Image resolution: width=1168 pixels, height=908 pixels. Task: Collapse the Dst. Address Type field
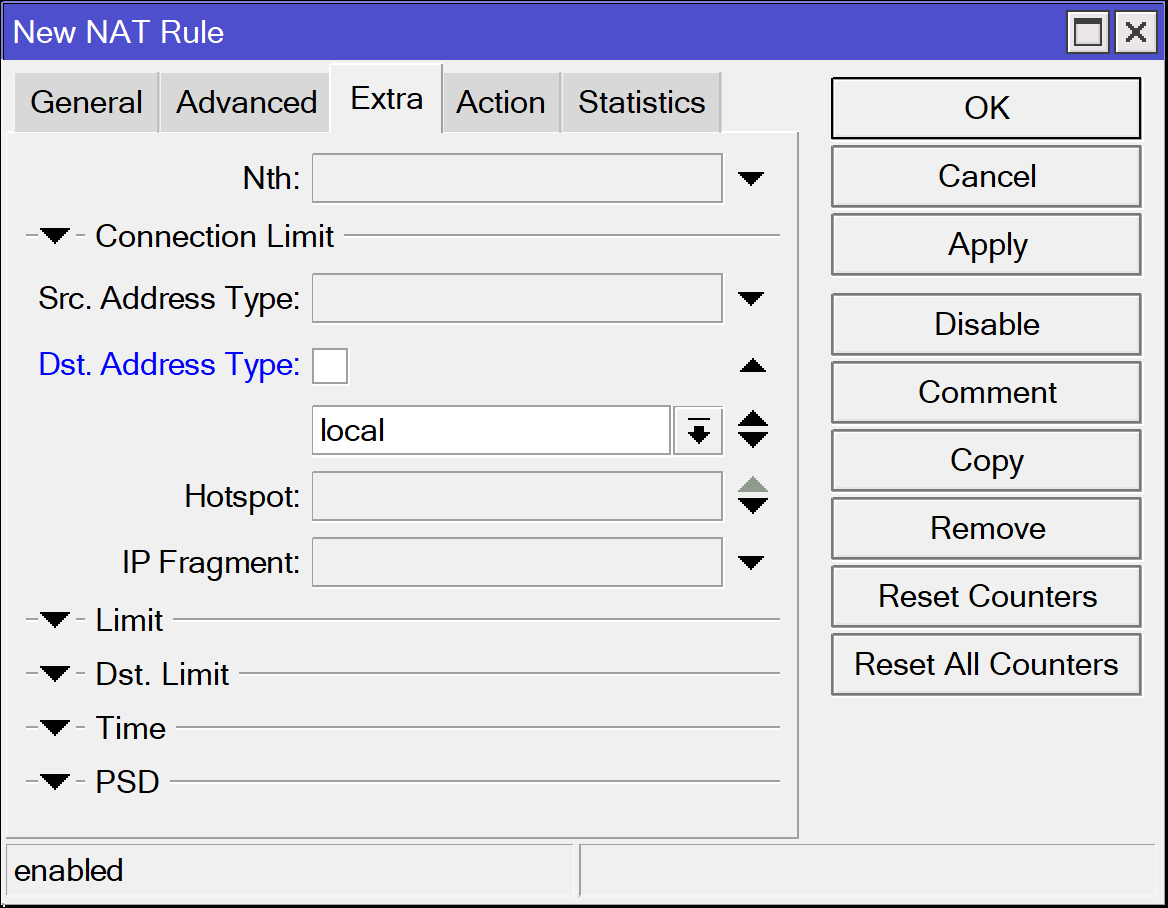(752, 367)
